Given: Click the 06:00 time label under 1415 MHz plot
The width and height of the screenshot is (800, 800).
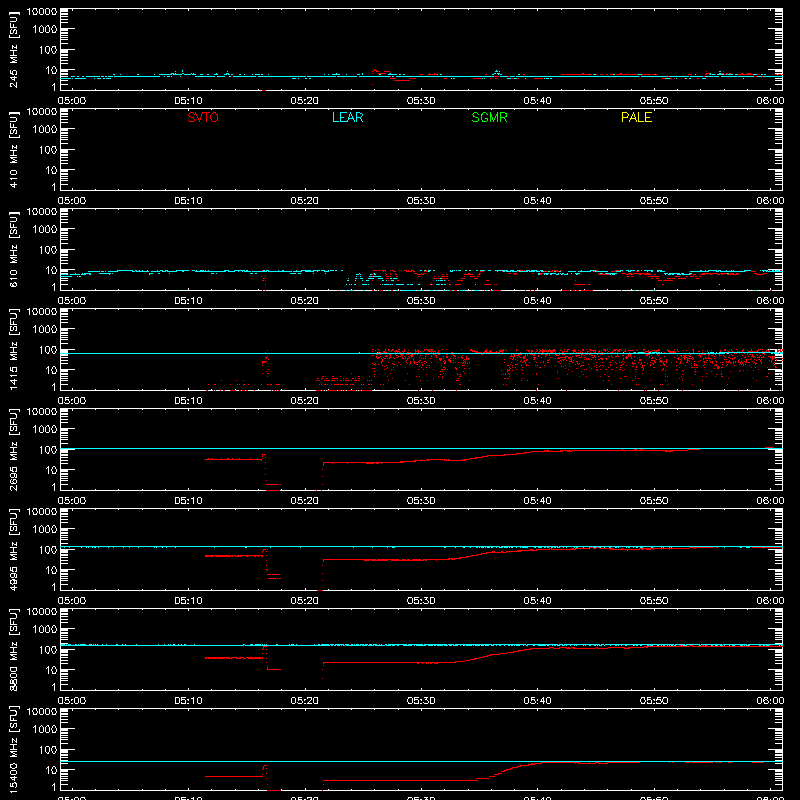Looking at the screenshot, I should 770,401.
